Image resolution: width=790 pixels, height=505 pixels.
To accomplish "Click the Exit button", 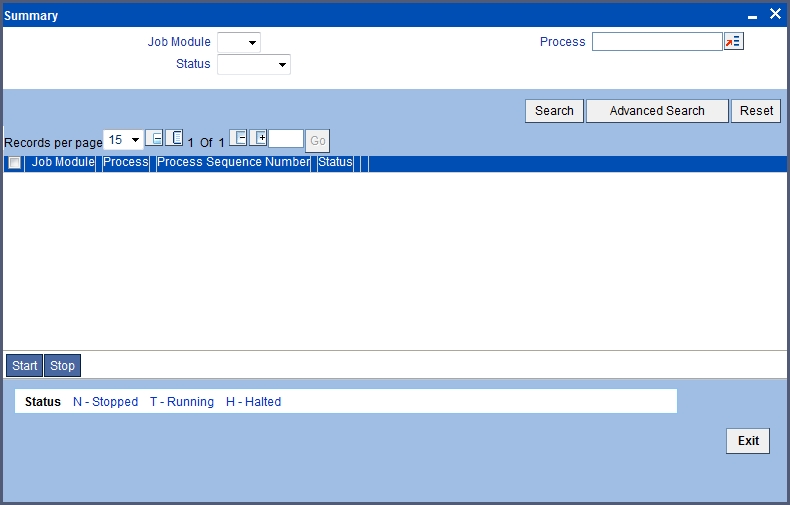I will pos(748,441).
